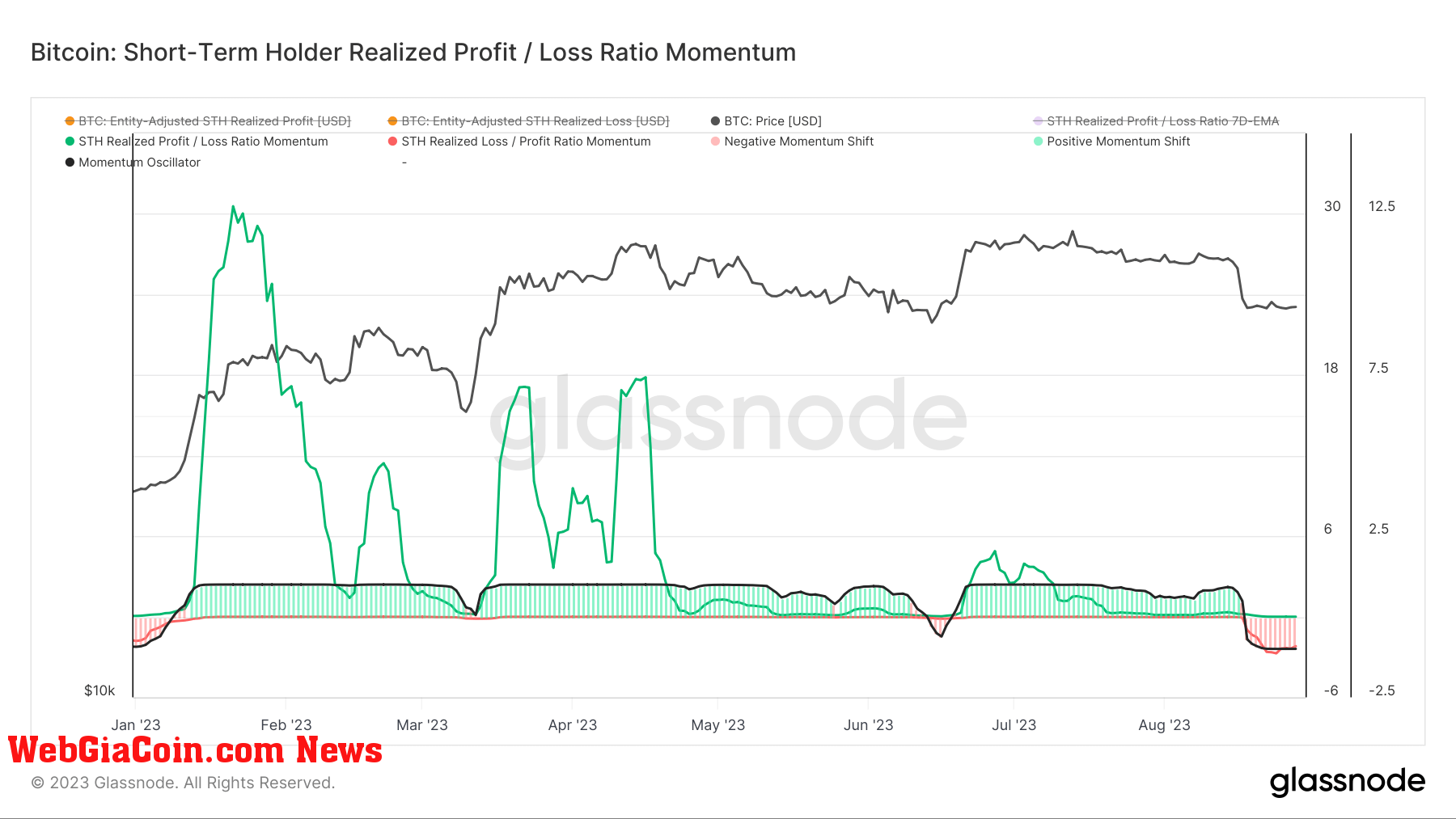
Task: Click the 30 value on inner right axis
Action: coord(1332,206)
